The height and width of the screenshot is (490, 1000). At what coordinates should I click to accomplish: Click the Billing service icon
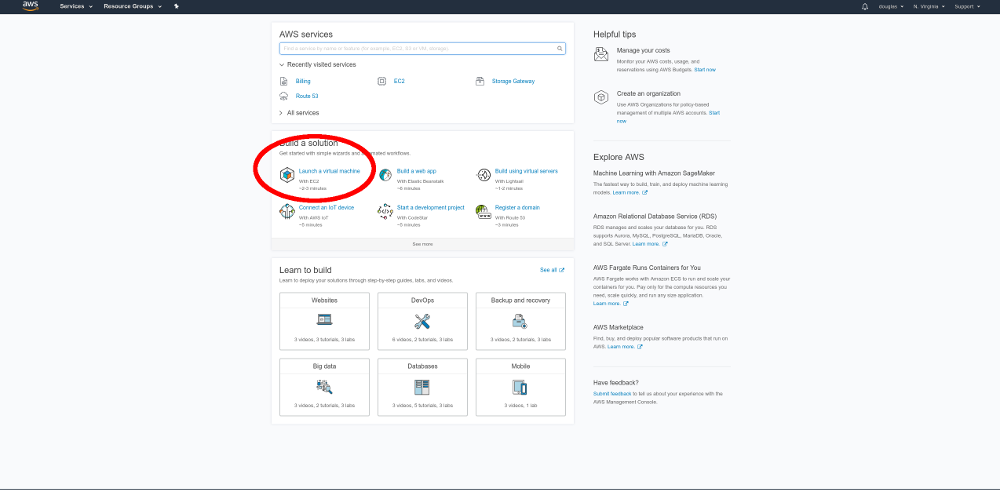click(284, 81)
